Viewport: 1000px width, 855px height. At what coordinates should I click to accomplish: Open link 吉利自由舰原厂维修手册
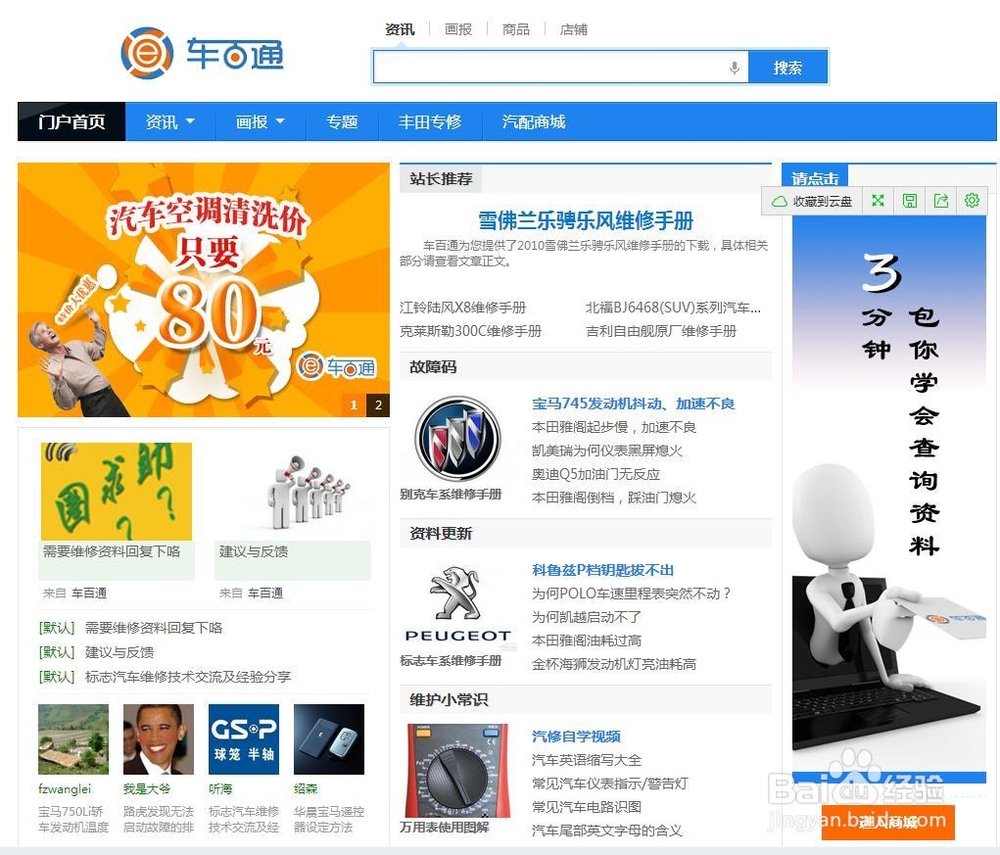[661, 331]
